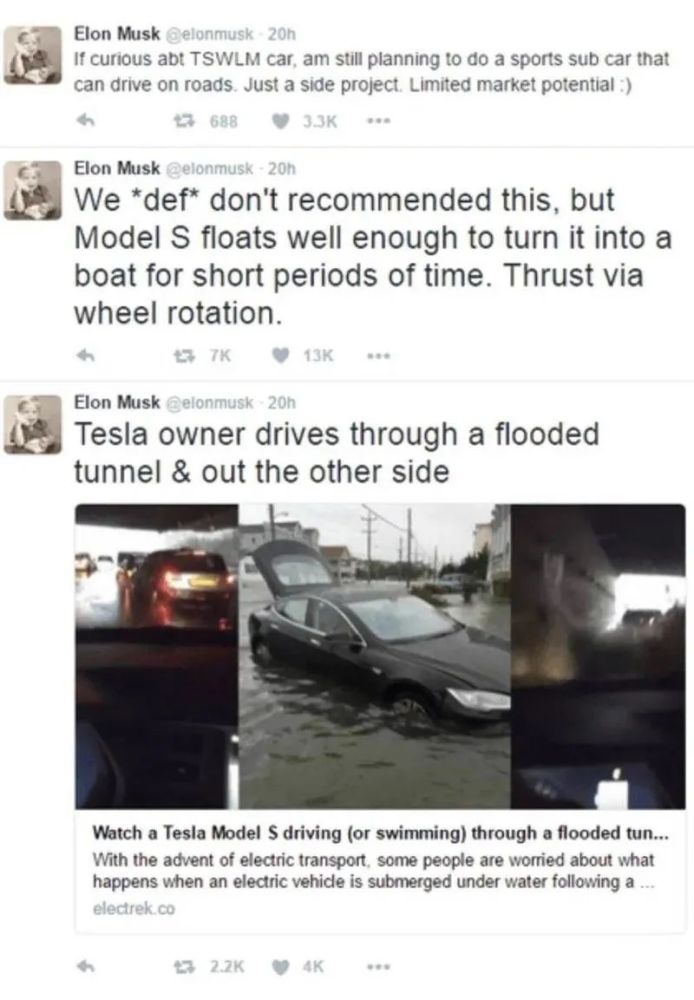Open more options on flooded tunnel tweet
This screenshot has height=1000, width=694.
[379, 967]
